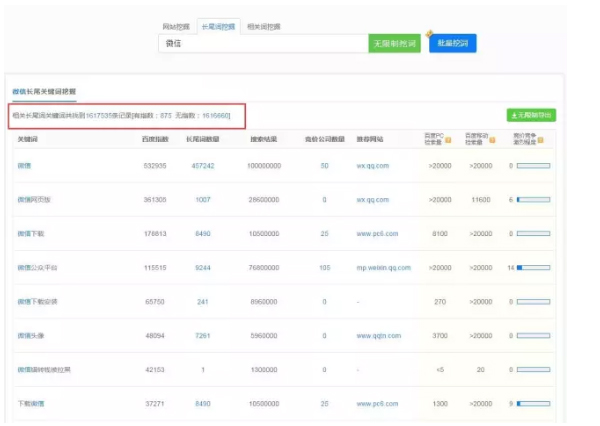Image resolution: width=600 pixels, height=426 pixels.
Task: Open long-tail count 457242 link
Action: pos(203,166)
